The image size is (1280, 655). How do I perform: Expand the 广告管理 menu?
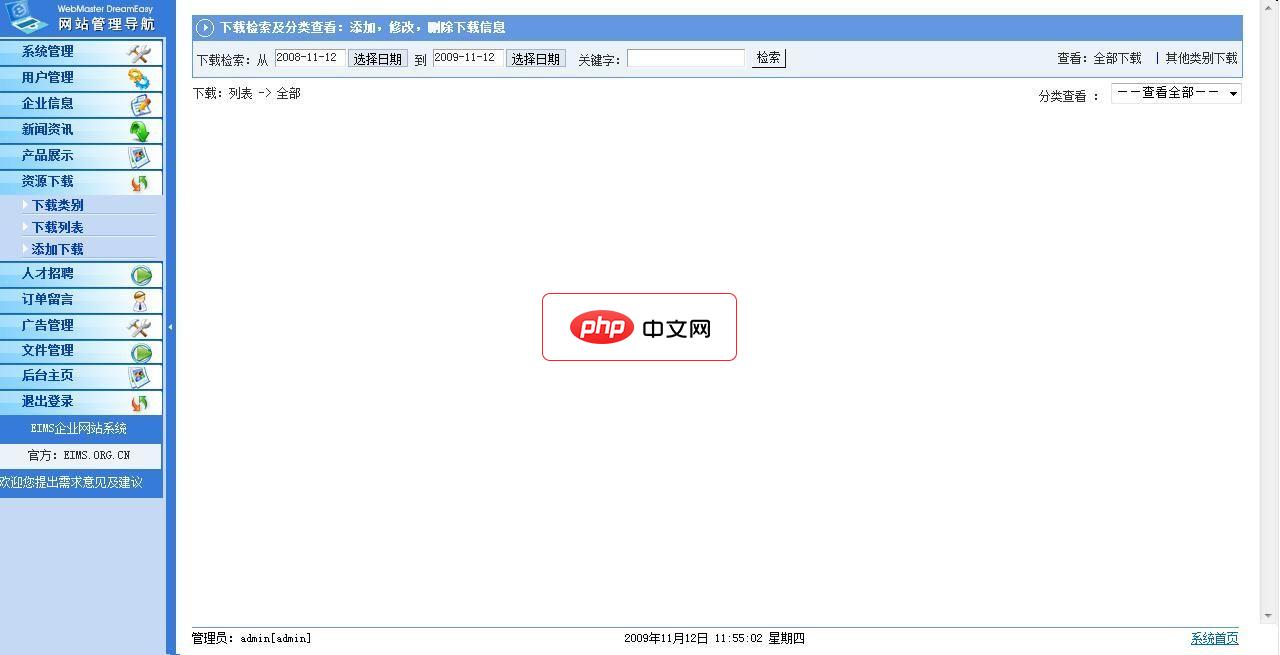(81, 326)
